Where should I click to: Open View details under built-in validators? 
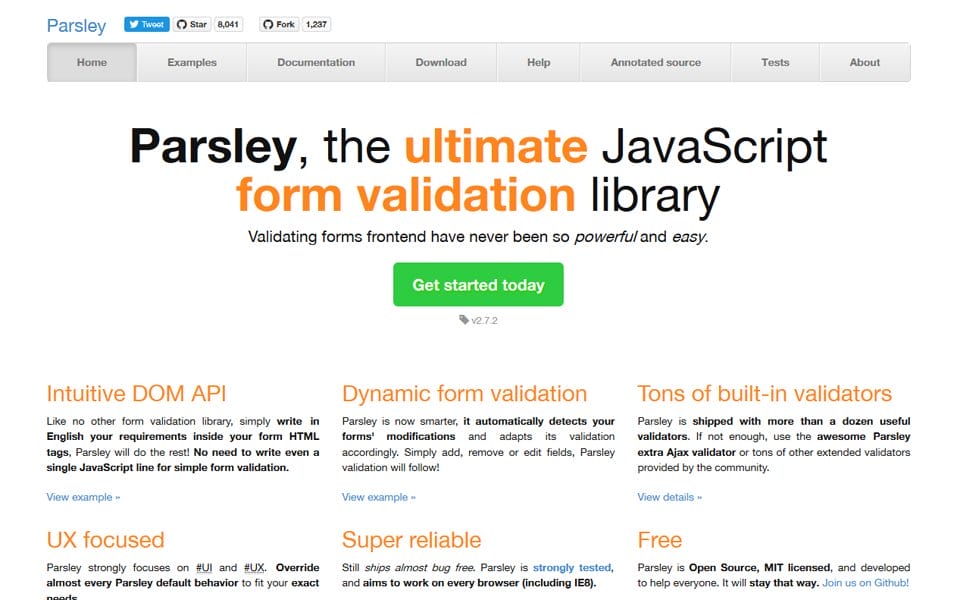tap(669, 497)
